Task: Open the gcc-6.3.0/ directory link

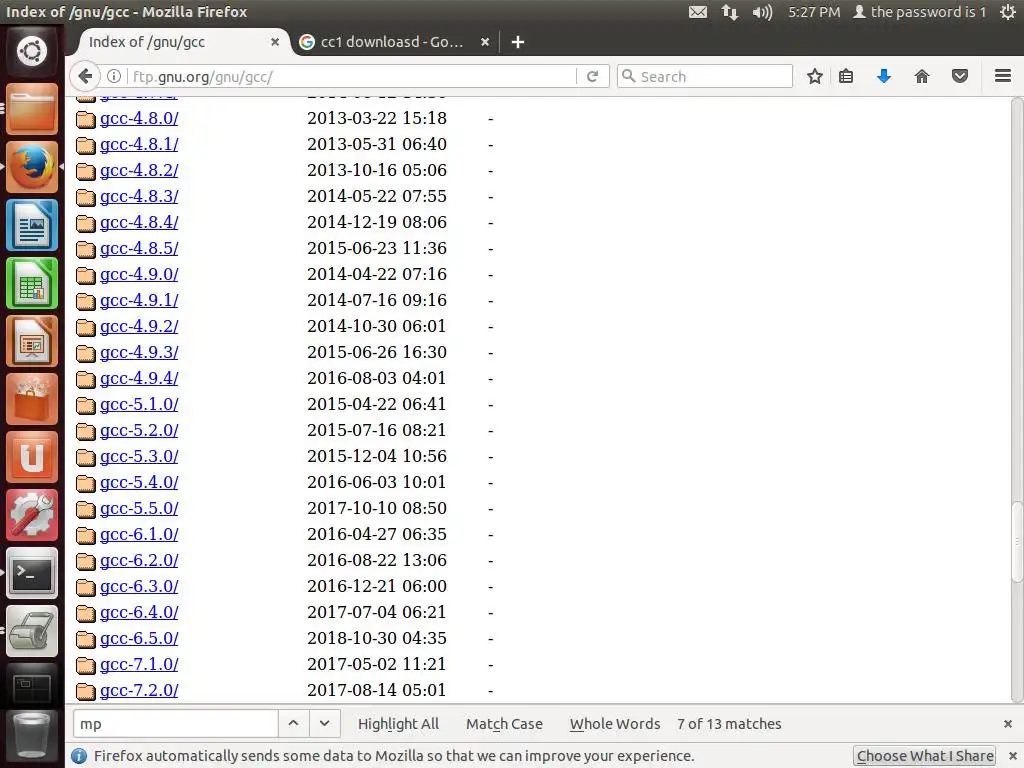Action: click(139, 586)
